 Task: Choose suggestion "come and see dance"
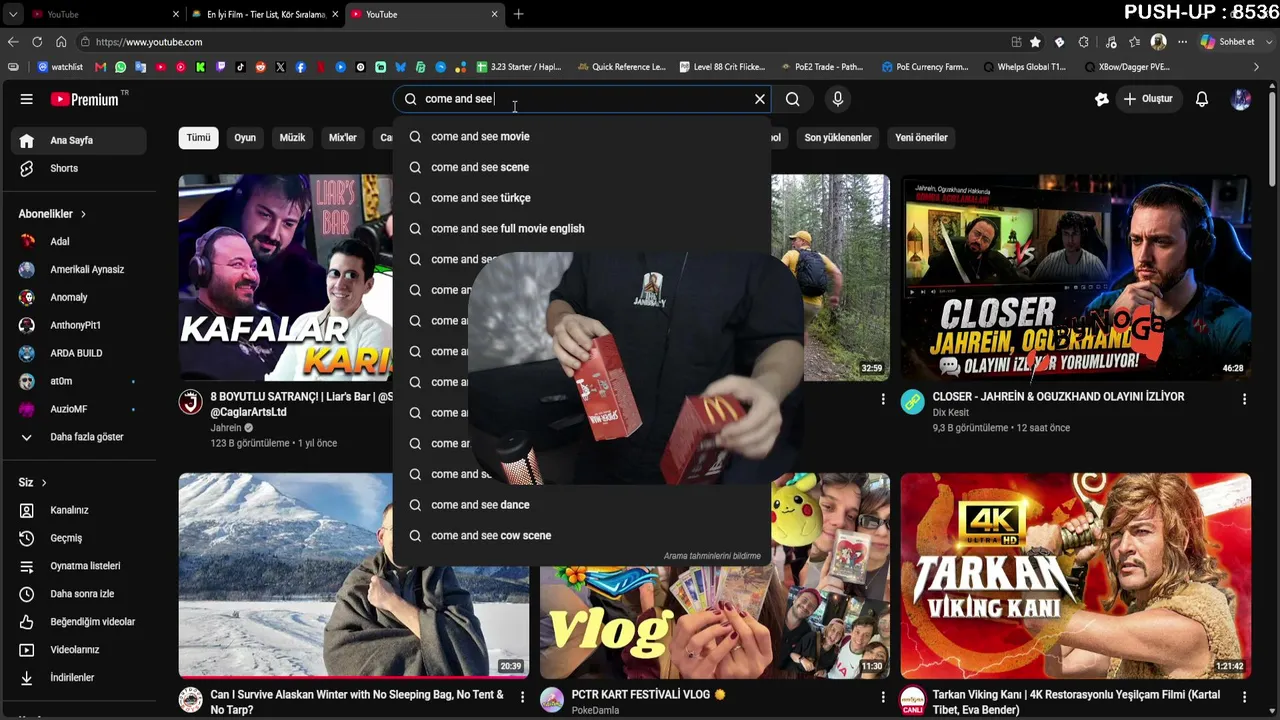point(582,505)
